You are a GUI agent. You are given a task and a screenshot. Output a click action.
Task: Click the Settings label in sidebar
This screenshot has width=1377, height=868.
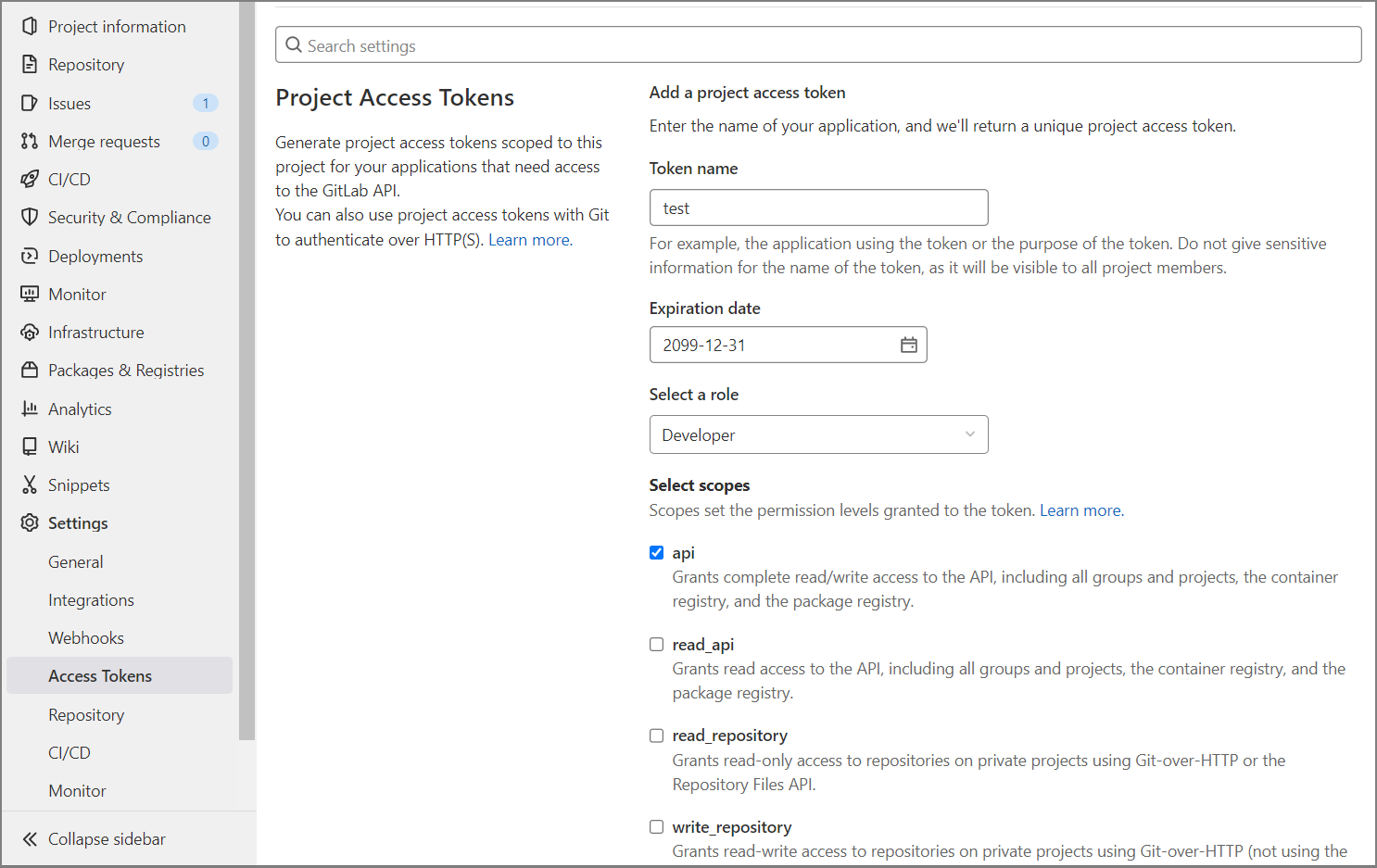click(78, 522)
